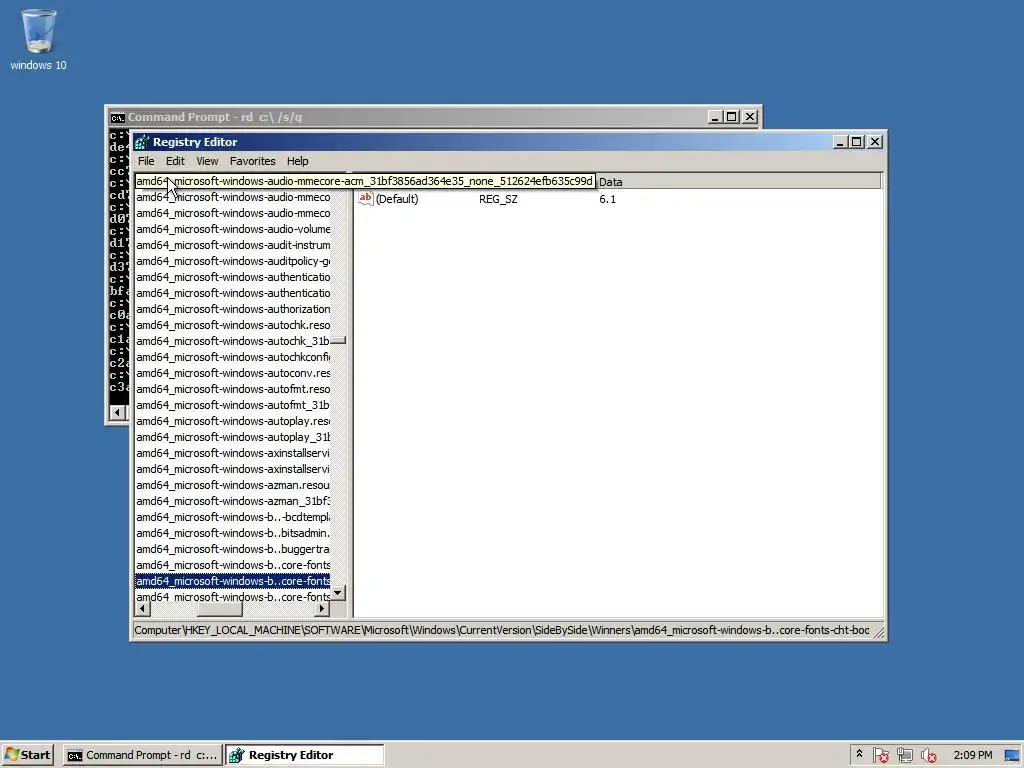Select the windows-azman.resou key
The height and width of the screenshot is (768, 1024).
tap(232, 485)
